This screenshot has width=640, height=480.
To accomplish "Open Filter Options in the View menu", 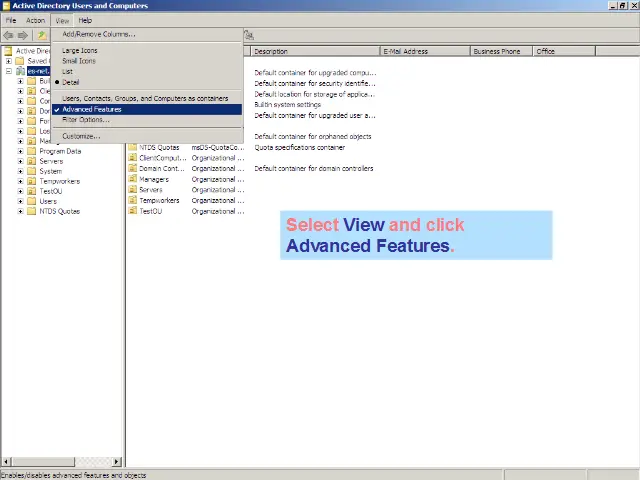I will [x=85, y=119].
